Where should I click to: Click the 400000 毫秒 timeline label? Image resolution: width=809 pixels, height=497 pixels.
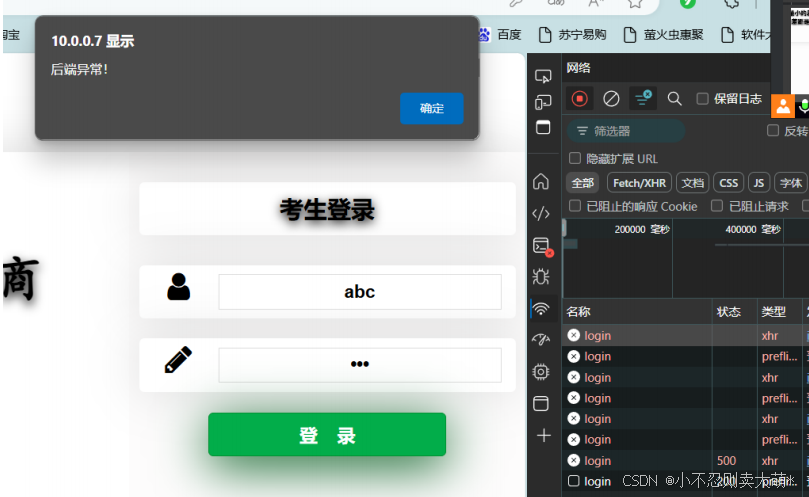click(753, 229)
